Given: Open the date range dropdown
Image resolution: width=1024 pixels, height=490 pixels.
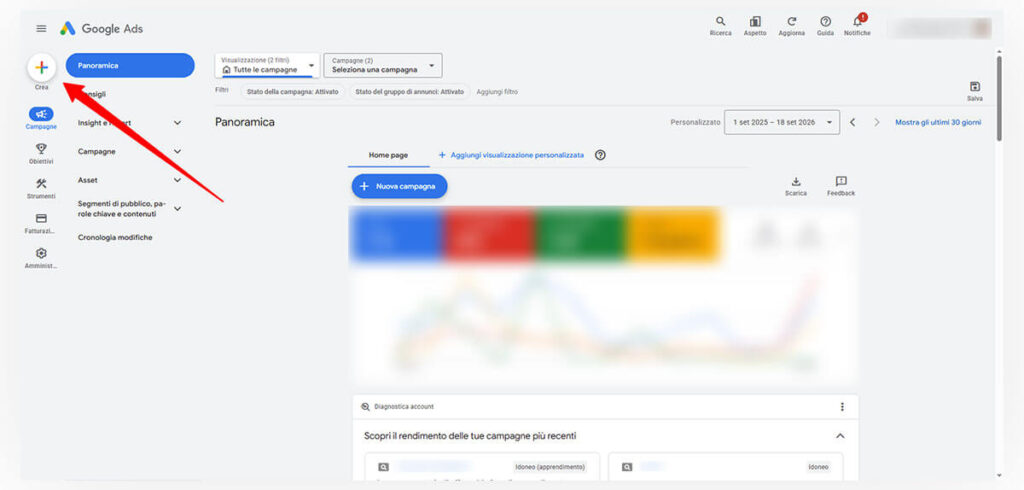Looking at the screenshot, I should tap(782, 122).
